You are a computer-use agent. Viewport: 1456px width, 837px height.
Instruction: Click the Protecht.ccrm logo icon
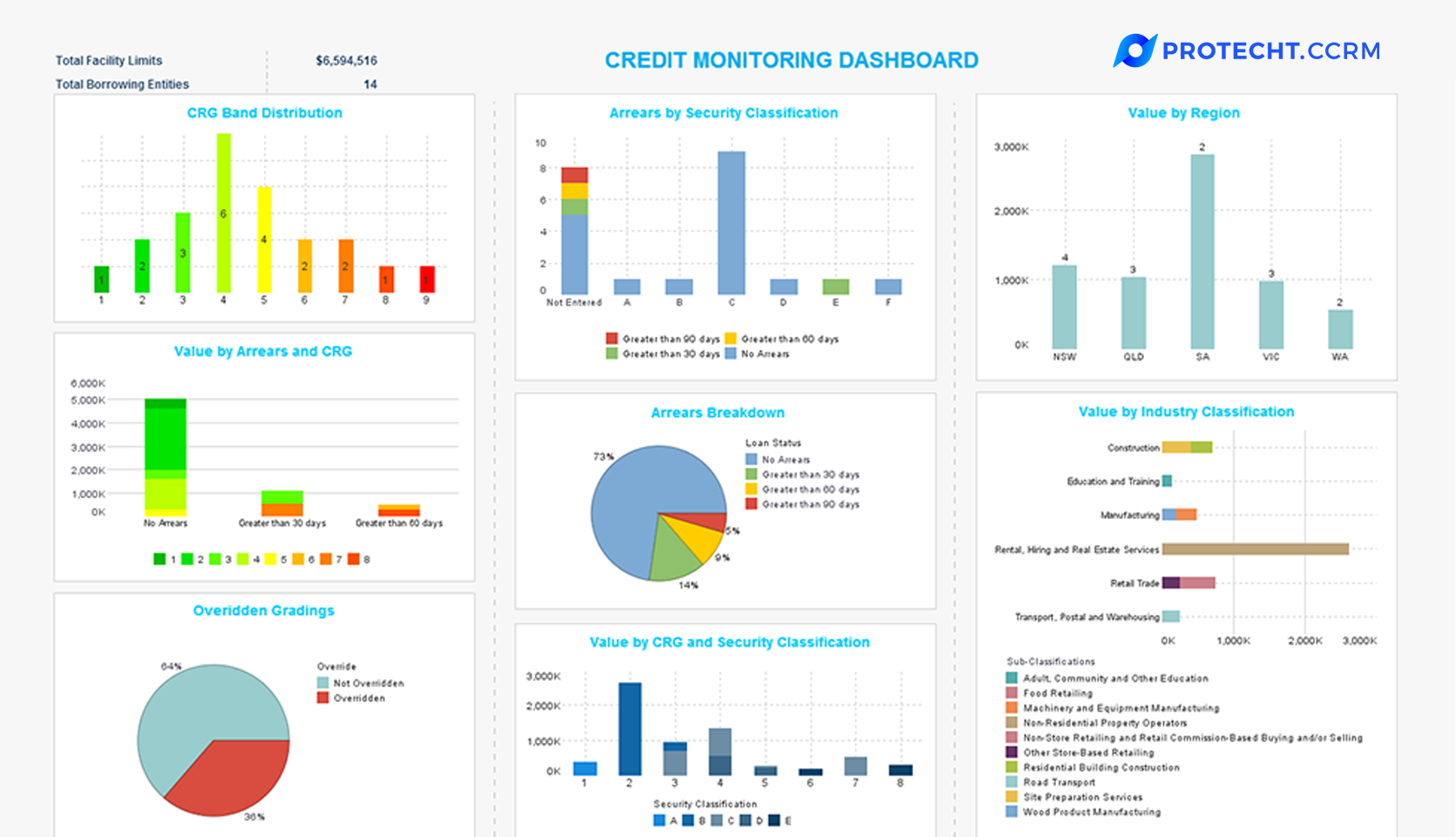pyautogui.click(x=1134, y=51)
